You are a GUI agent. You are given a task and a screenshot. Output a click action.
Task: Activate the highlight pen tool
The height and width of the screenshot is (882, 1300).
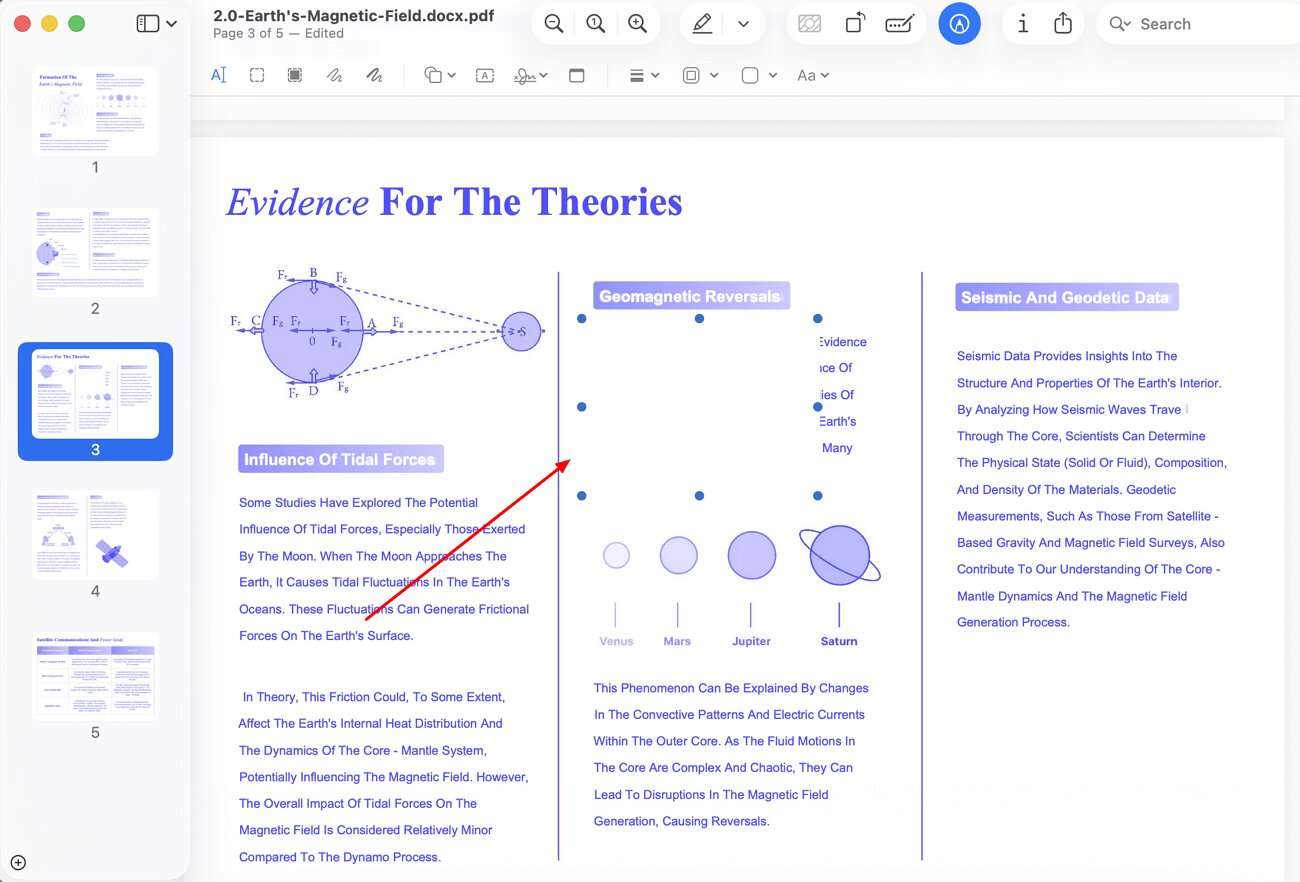(x=702, y=24)
